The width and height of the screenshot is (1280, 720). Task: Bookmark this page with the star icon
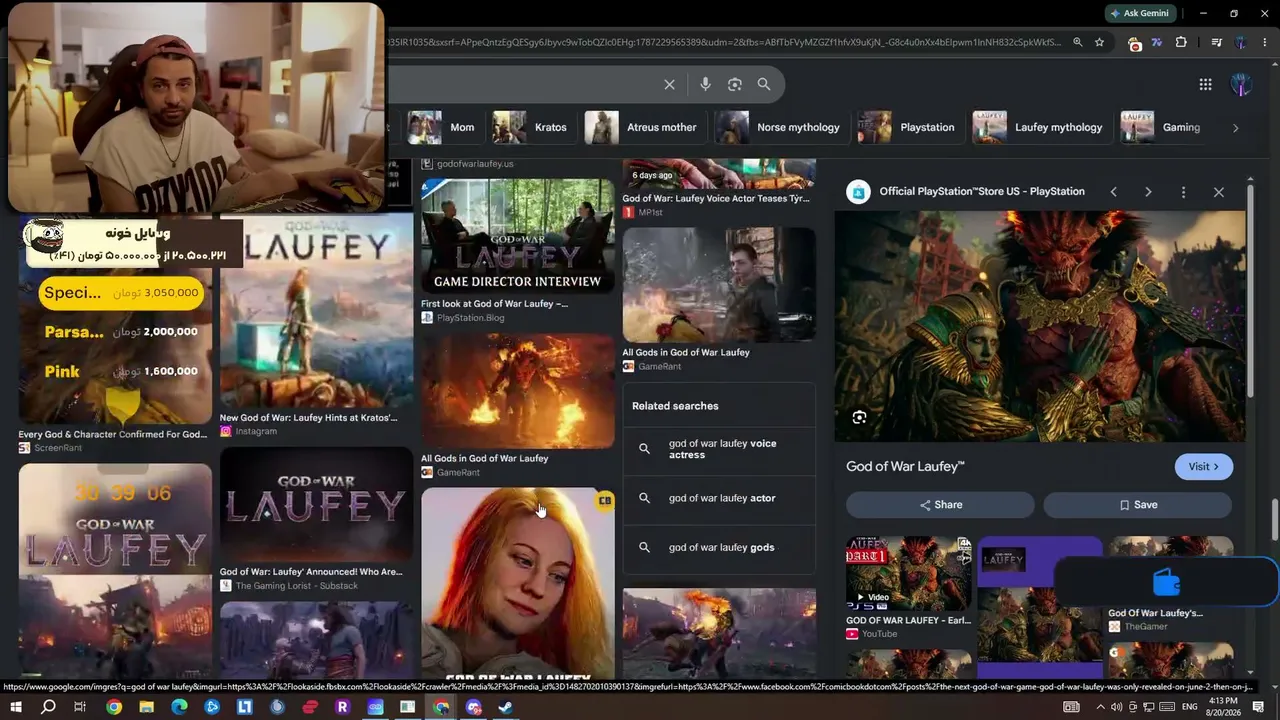coord(1099,42)
